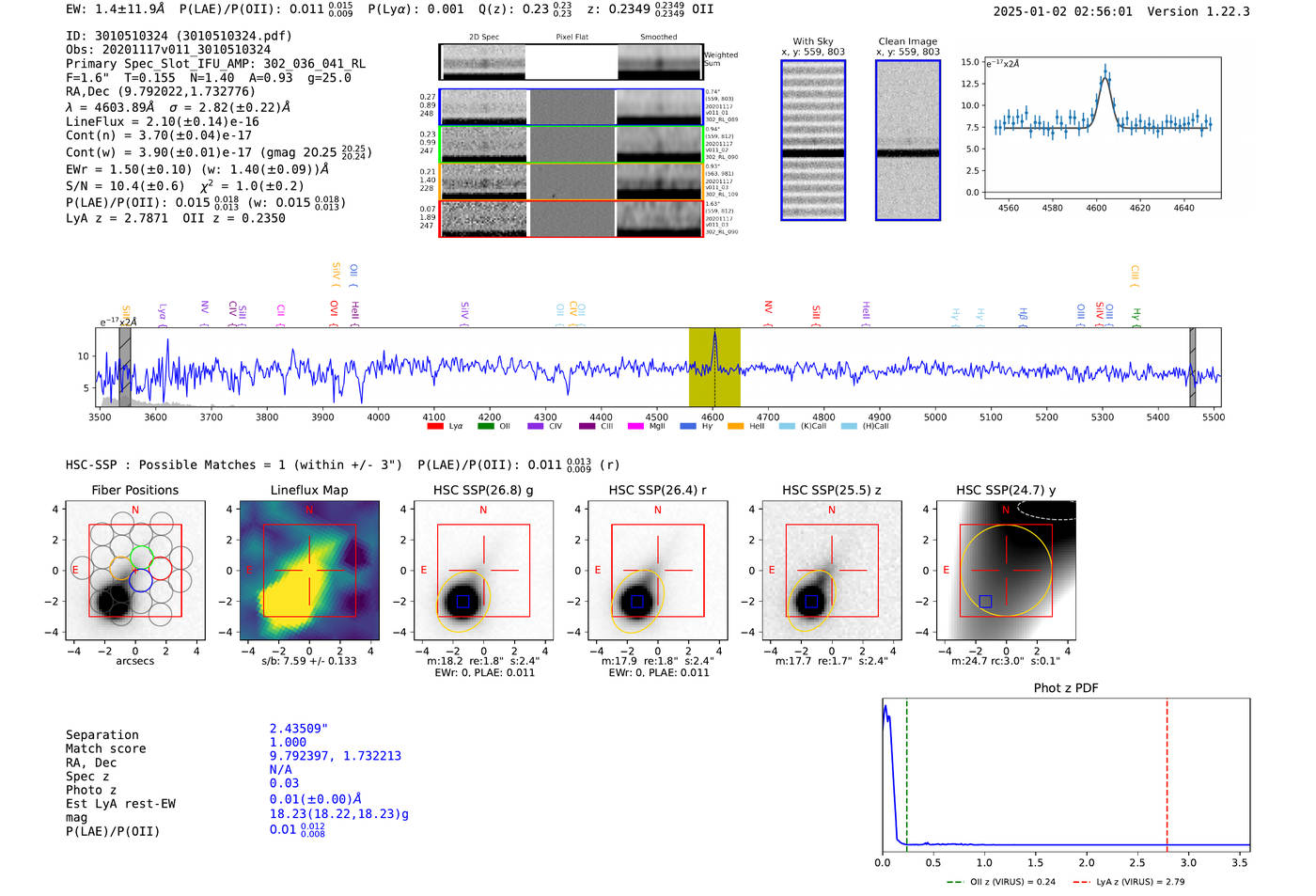Click the green dashed OII z line
This screenshot has width=1316, height=896.
point(907,773)
